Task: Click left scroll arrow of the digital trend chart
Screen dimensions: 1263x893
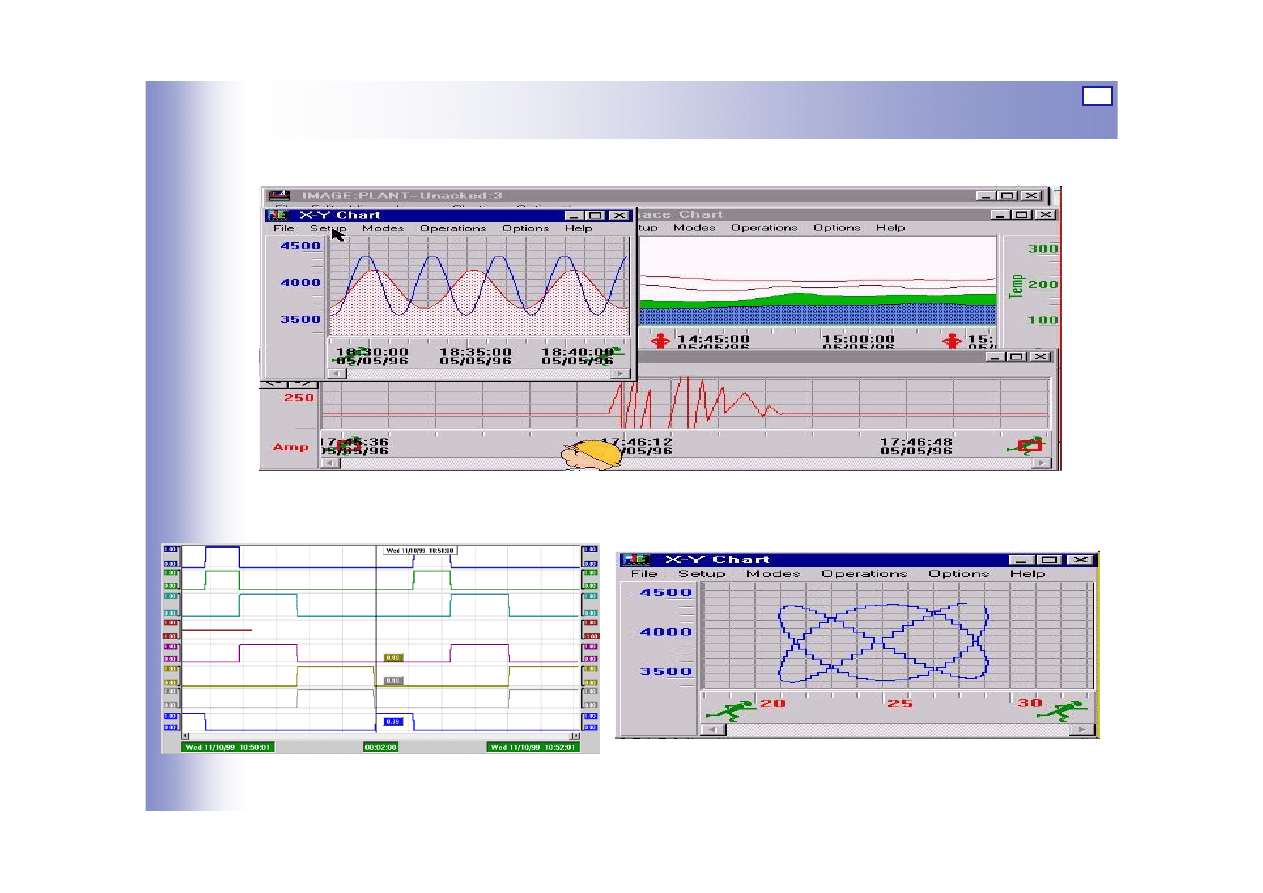Action: pos(185,736)
